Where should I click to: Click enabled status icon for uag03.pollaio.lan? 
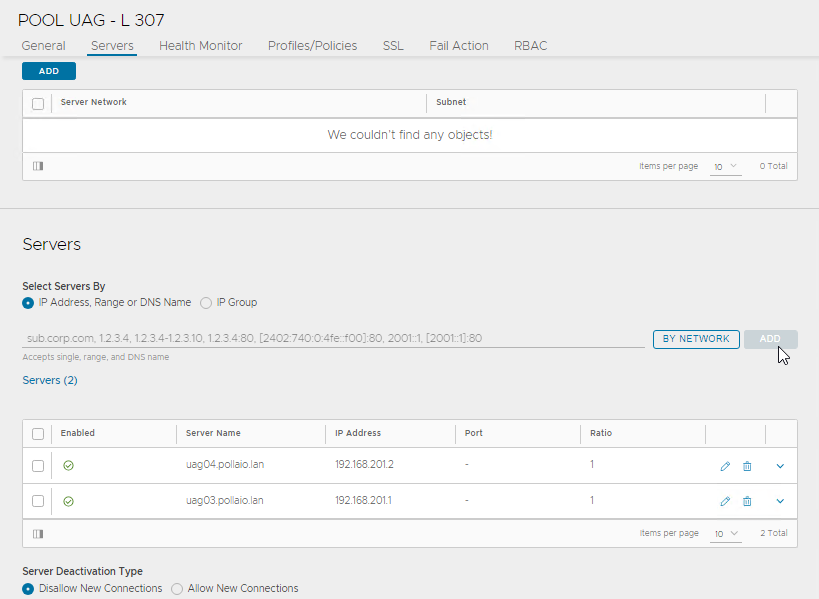[x=68, y=501]
